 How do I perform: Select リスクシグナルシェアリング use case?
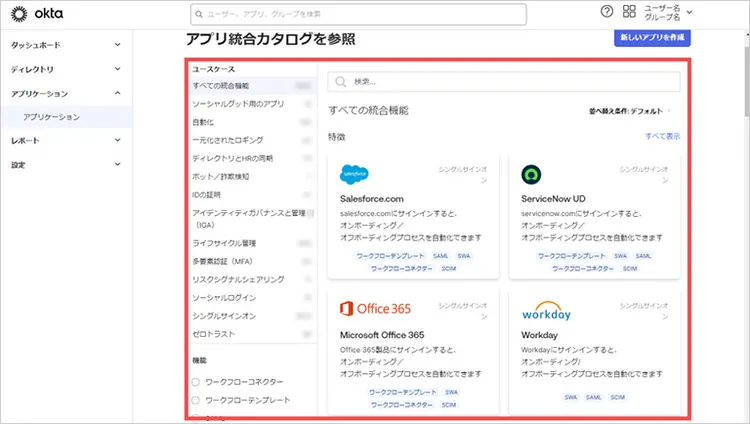tap(238, 279)
